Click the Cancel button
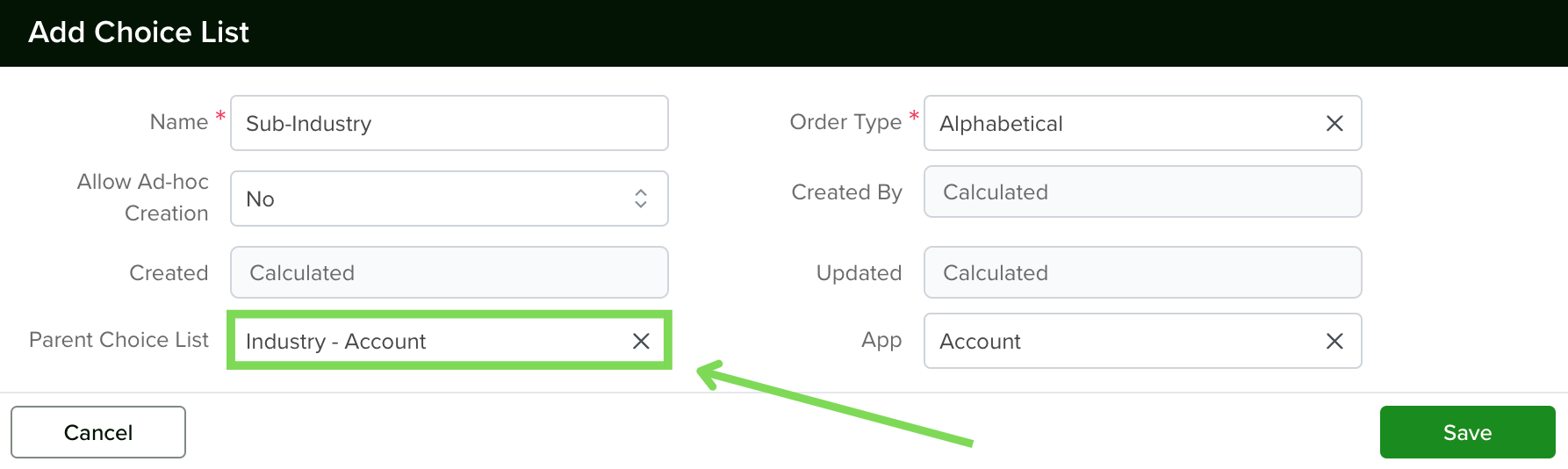The height and width of the screenshot is (469, 1568). 98,432
